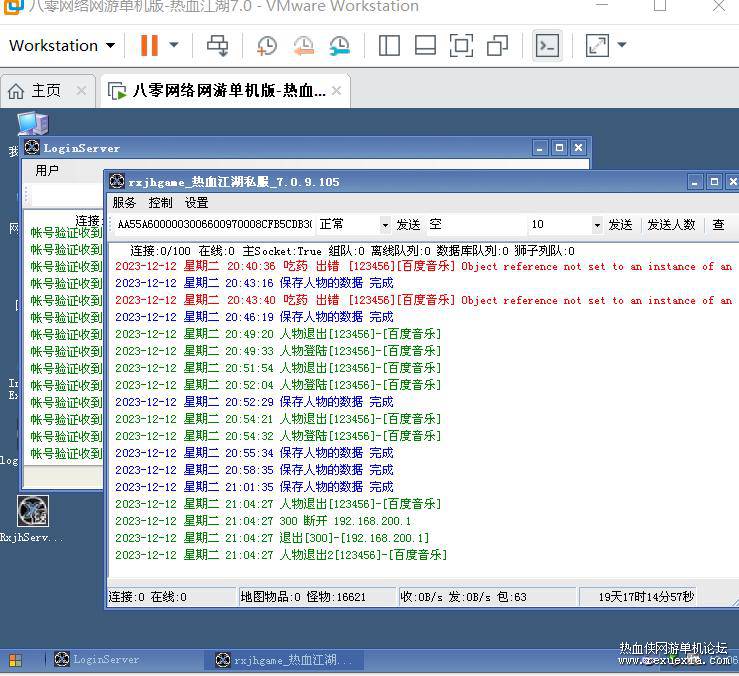Close the LoginServer window
Viewport: 739px width, 676px height.
point(578,148)
